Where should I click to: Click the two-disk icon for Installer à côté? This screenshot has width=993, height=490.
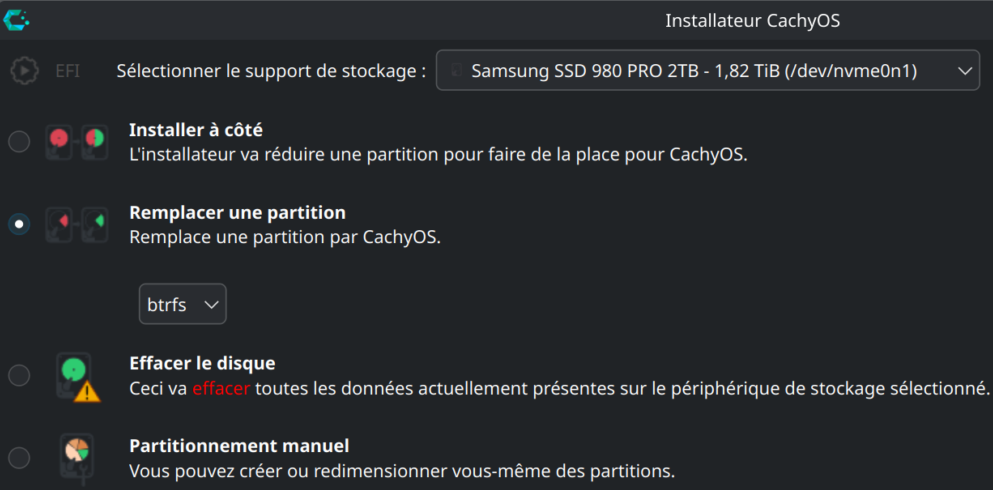click(x=76, y=141)
